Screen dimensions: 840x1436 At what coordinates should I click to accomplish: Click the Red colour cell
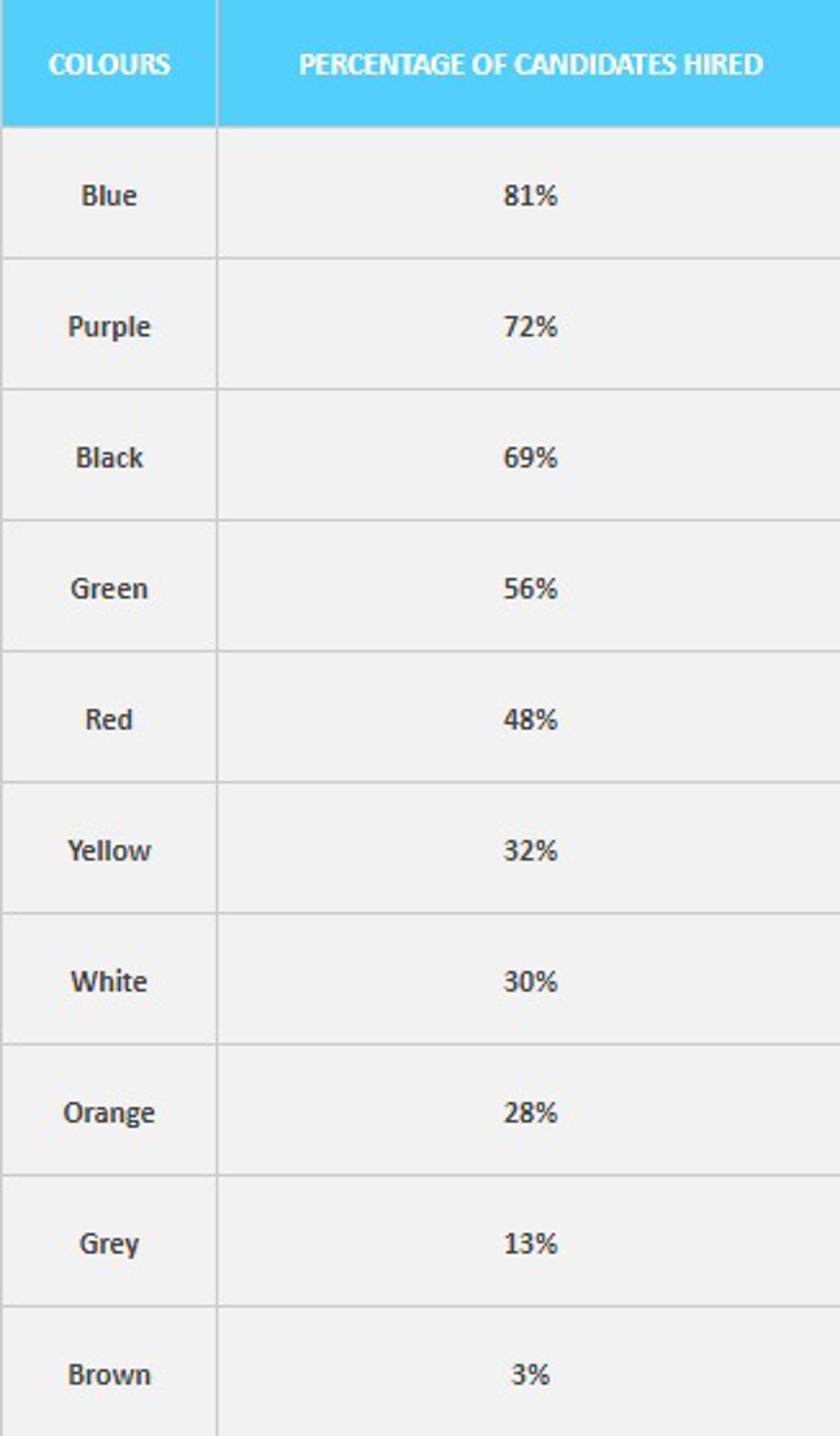(109, 718)
